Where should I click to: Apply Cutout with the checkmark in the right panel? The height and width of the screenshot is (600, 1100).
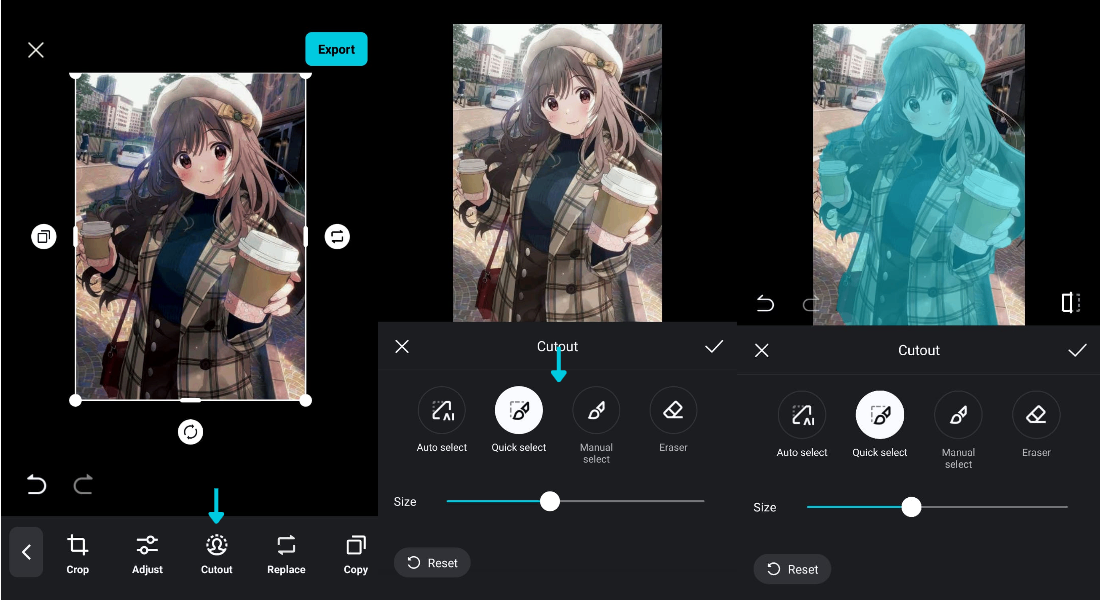coord(1078,350)
